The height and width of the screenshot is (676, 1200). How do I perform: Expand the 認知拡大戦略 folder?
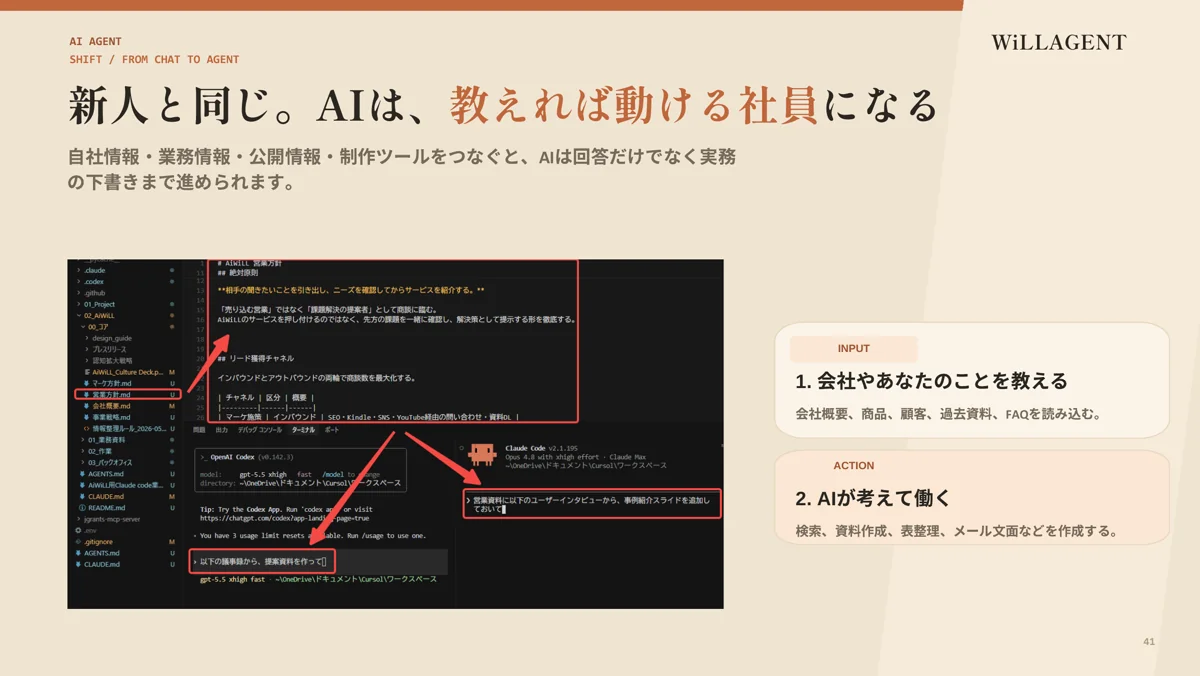[87, 361]
